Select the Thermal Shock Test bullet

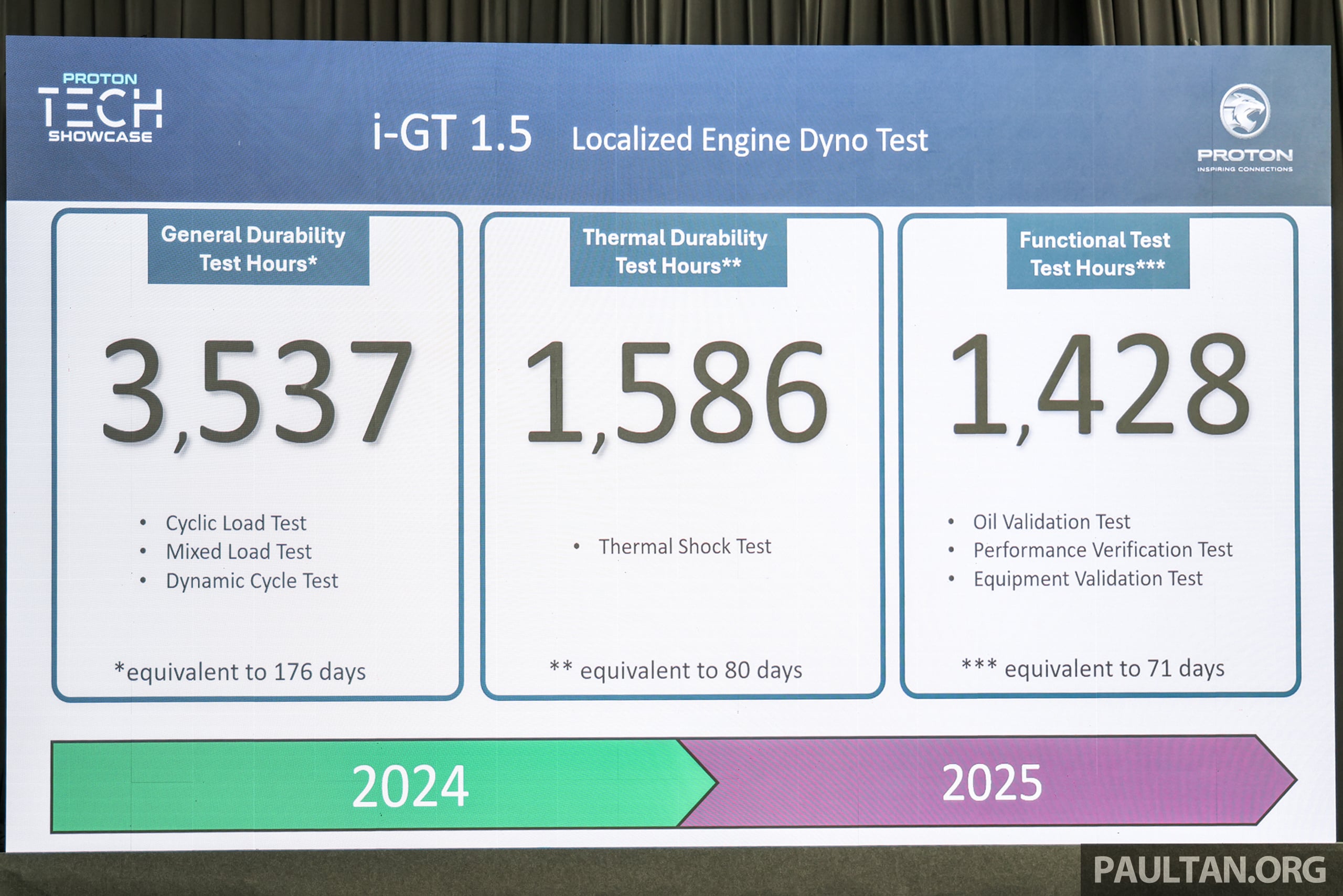[684, 546]
